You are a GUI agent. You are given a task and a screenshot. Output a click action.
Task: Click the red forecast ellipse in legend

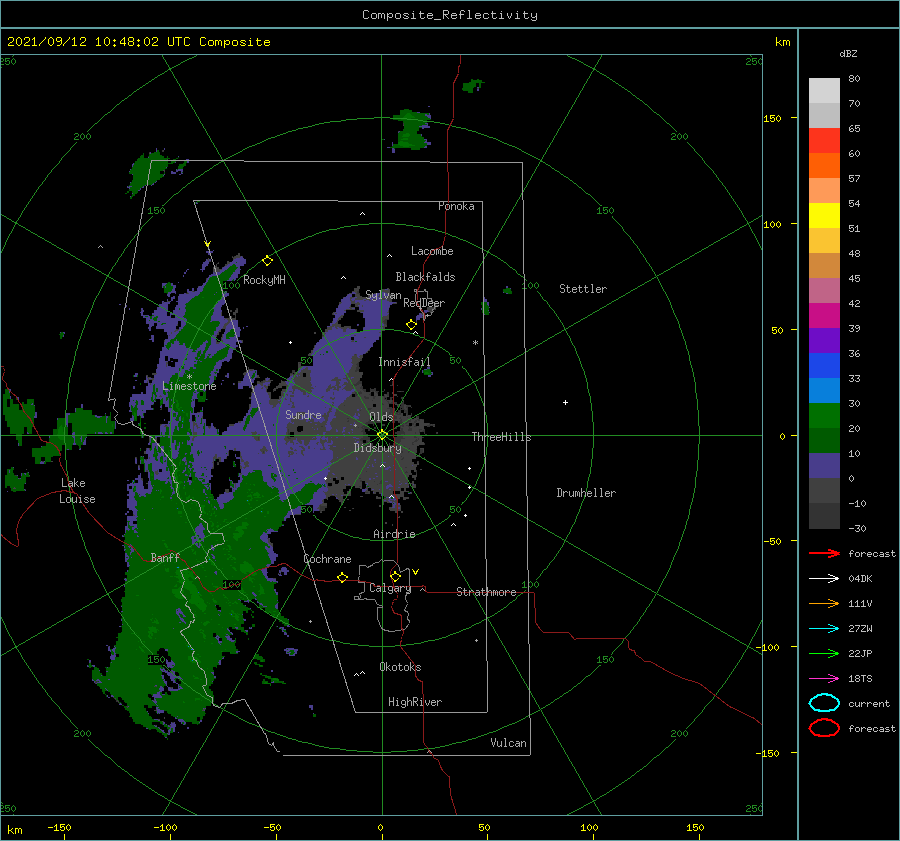(824, 728)
